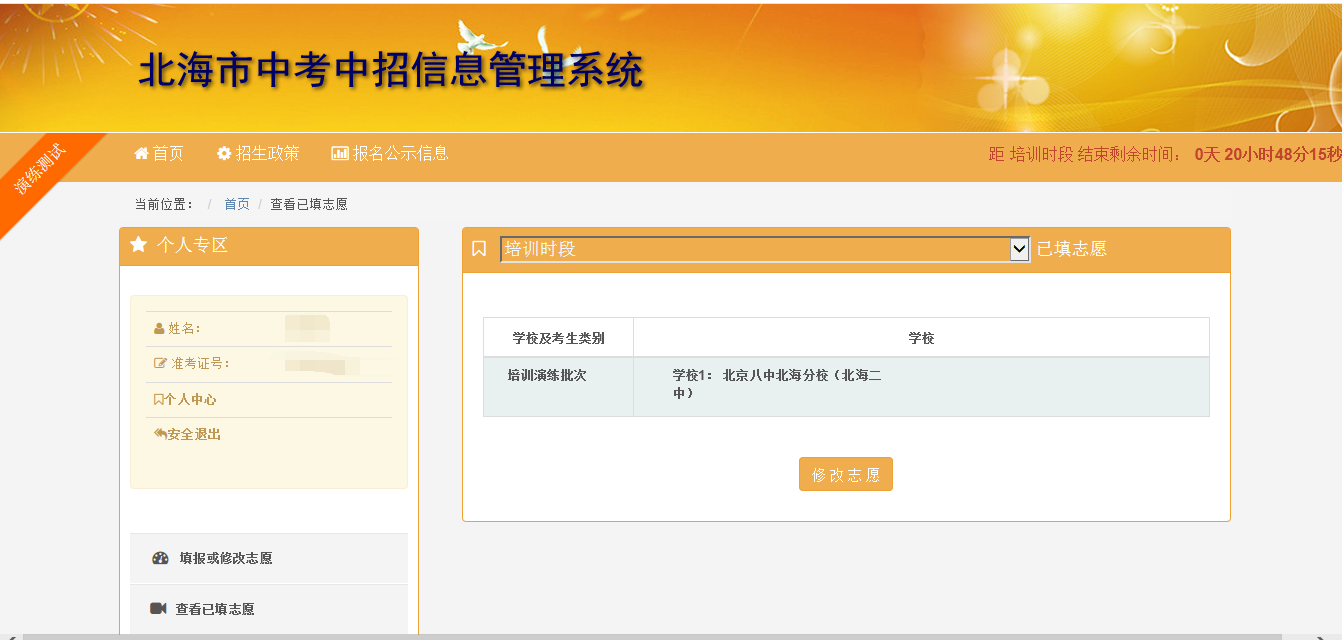The image size is (1342, 640).
Task: Click the chart icon beside 报名公示信息
Action: click(x=340, y=154)
